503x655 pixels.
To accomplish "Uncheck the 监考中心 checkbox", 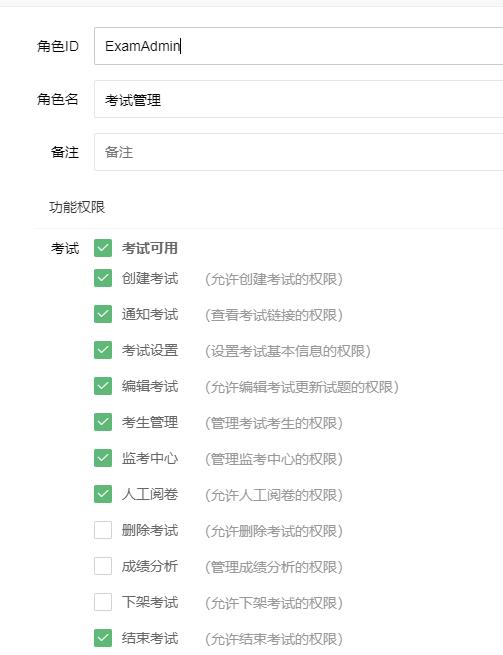I will click(103, 458).
